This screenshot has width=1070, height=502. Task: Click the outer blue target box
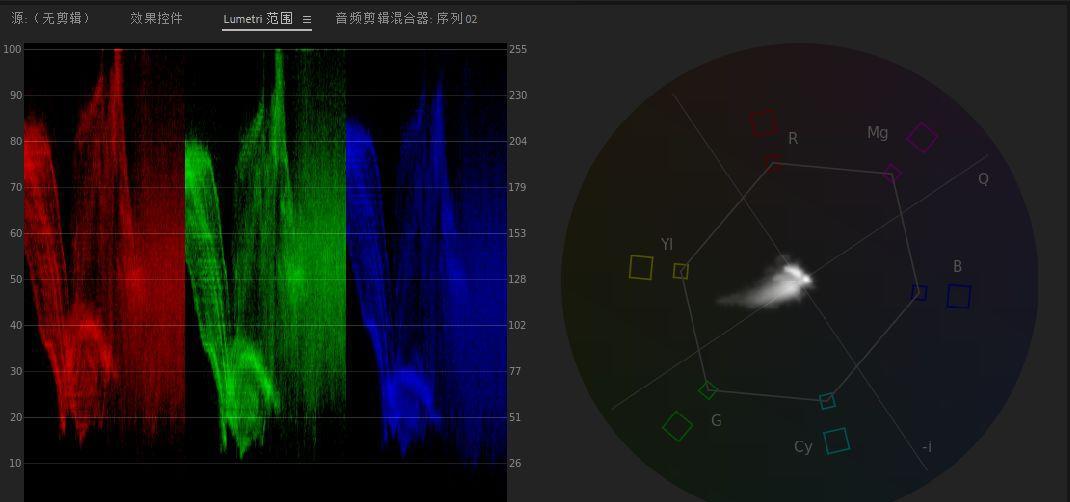[x=959, y=296]
